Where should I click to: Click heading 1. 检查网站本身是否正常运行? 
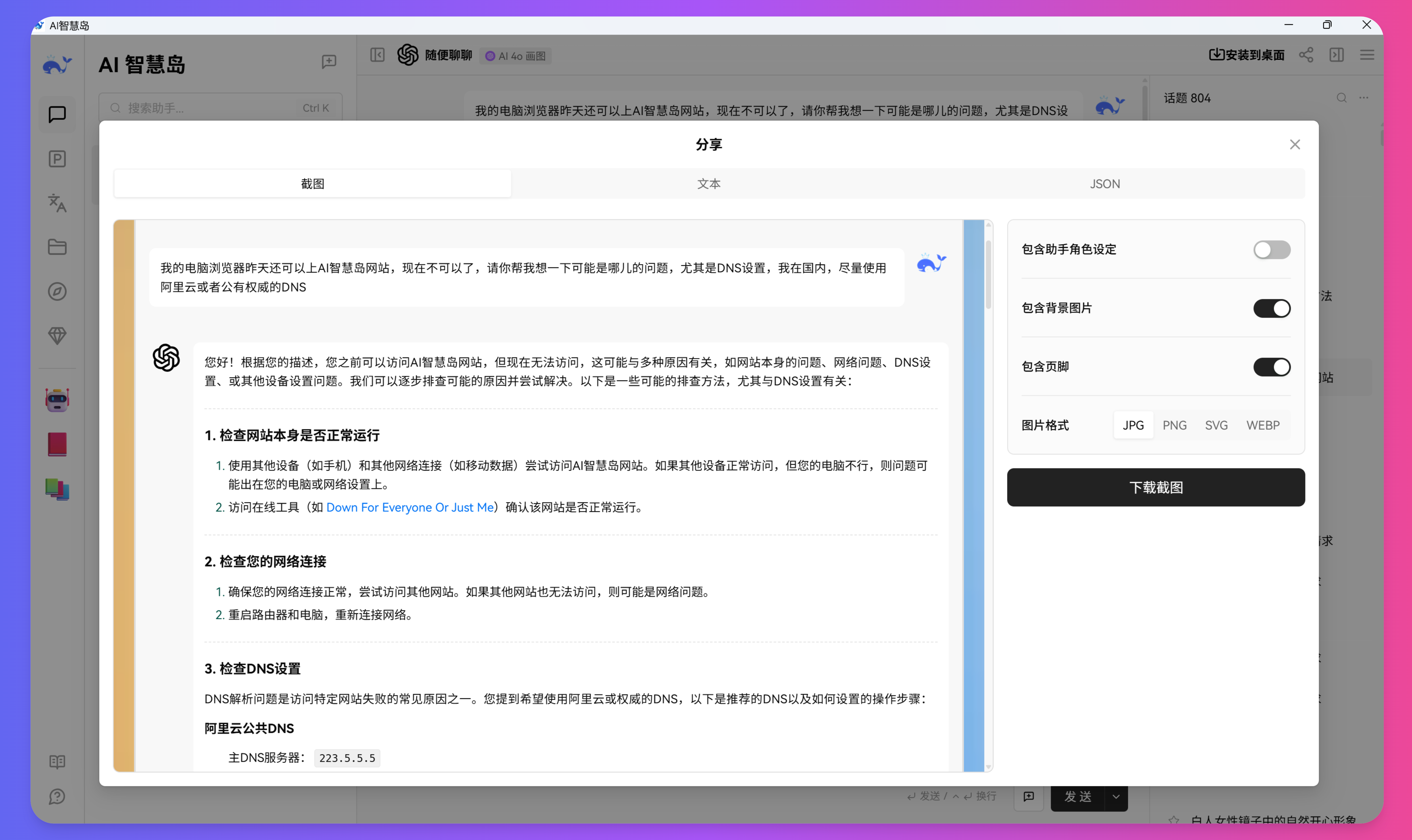(x=292, y=435)
